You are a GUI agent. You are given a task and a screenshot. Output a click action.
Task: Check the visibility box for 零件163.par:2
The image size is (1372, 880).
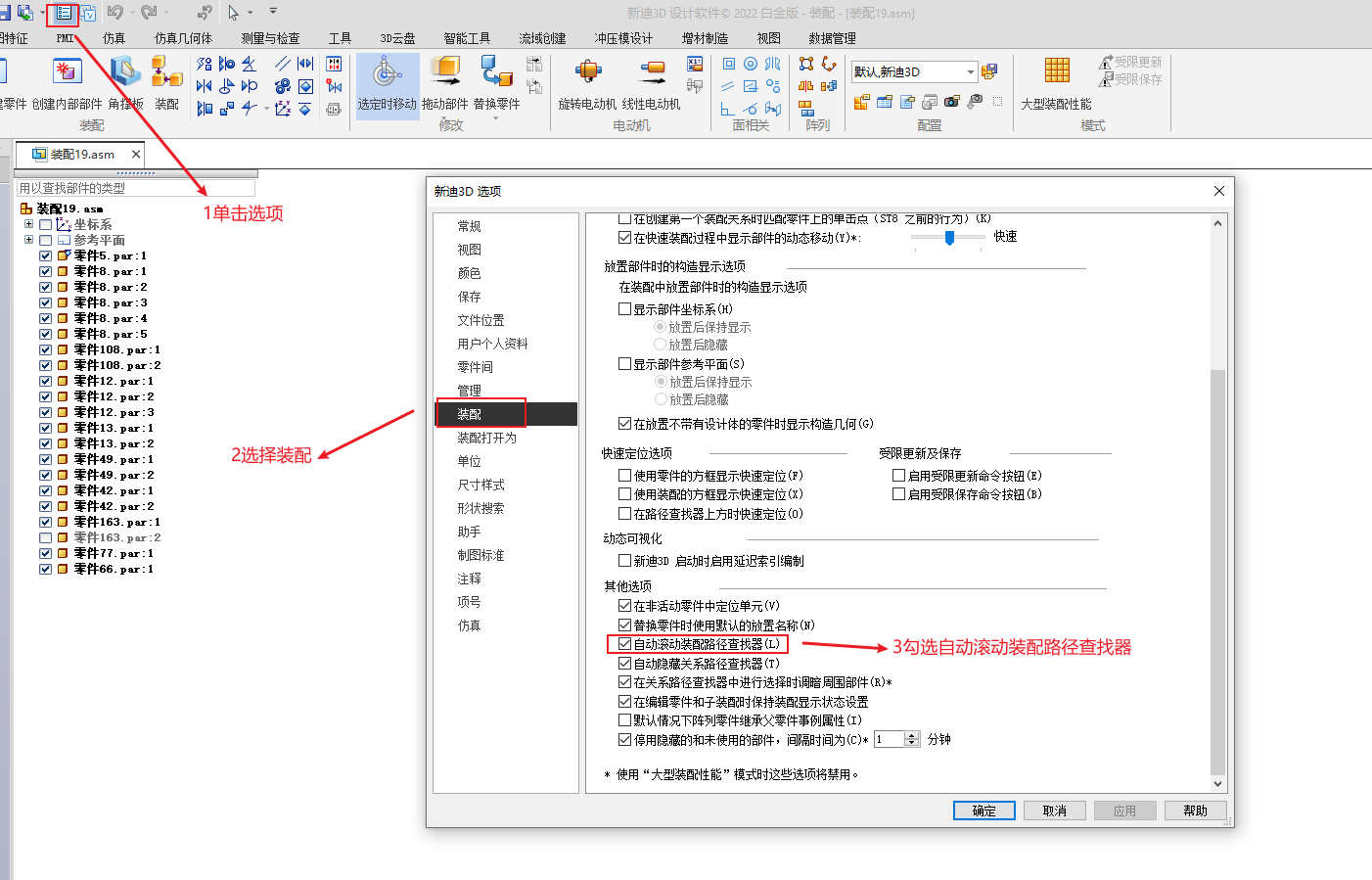pyautogui.click(x=45, y=537)
